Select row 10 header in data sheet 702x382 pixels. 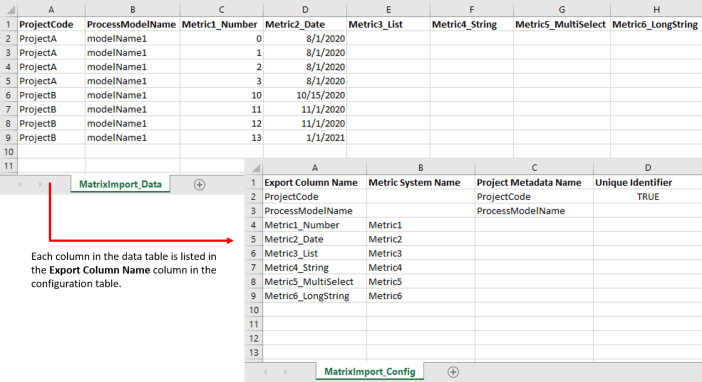click(x=9, y=152)
